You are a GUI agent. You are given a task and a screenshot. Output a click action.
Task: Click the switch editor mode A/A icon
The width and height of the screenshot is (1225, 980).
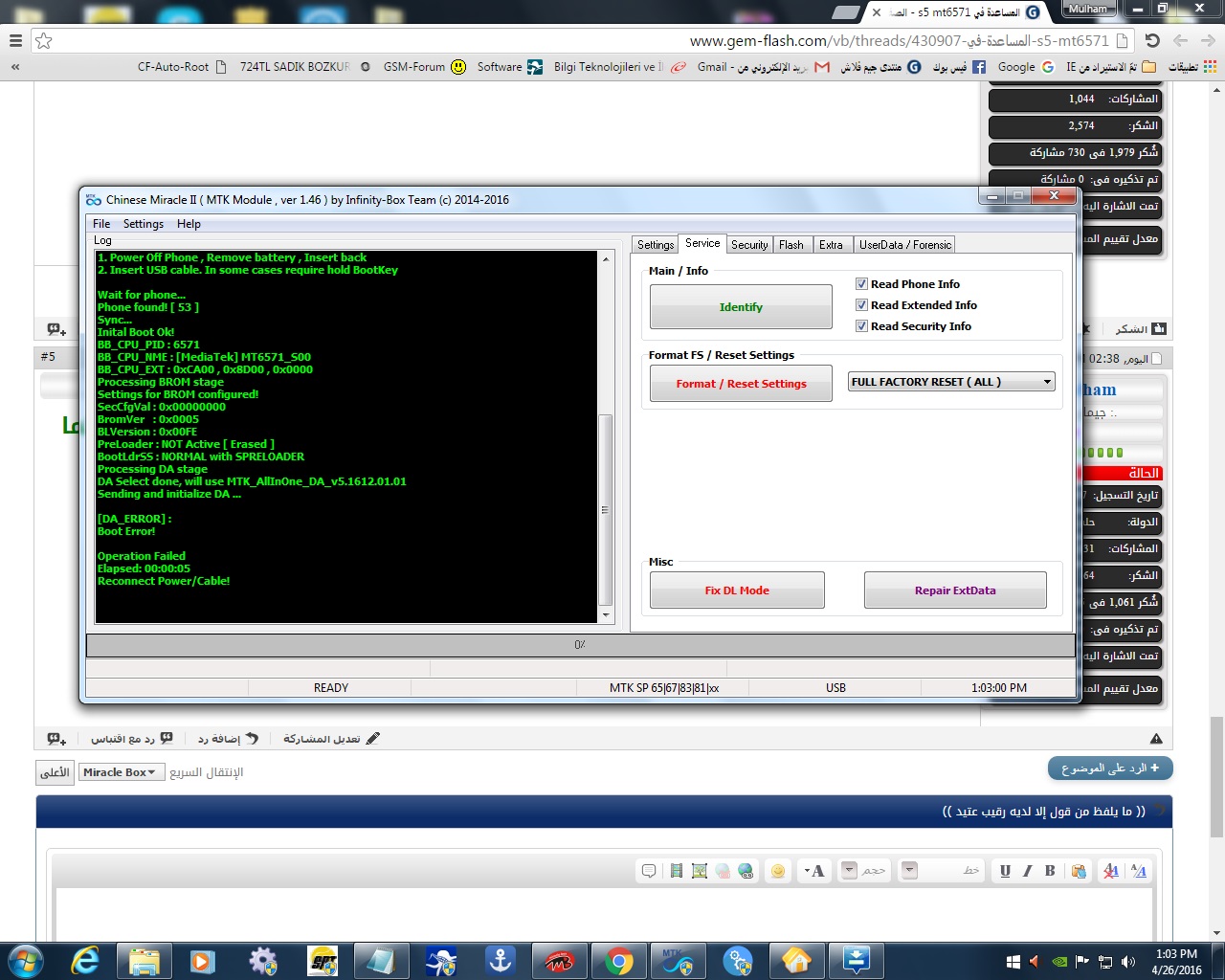click(1139, 871)
